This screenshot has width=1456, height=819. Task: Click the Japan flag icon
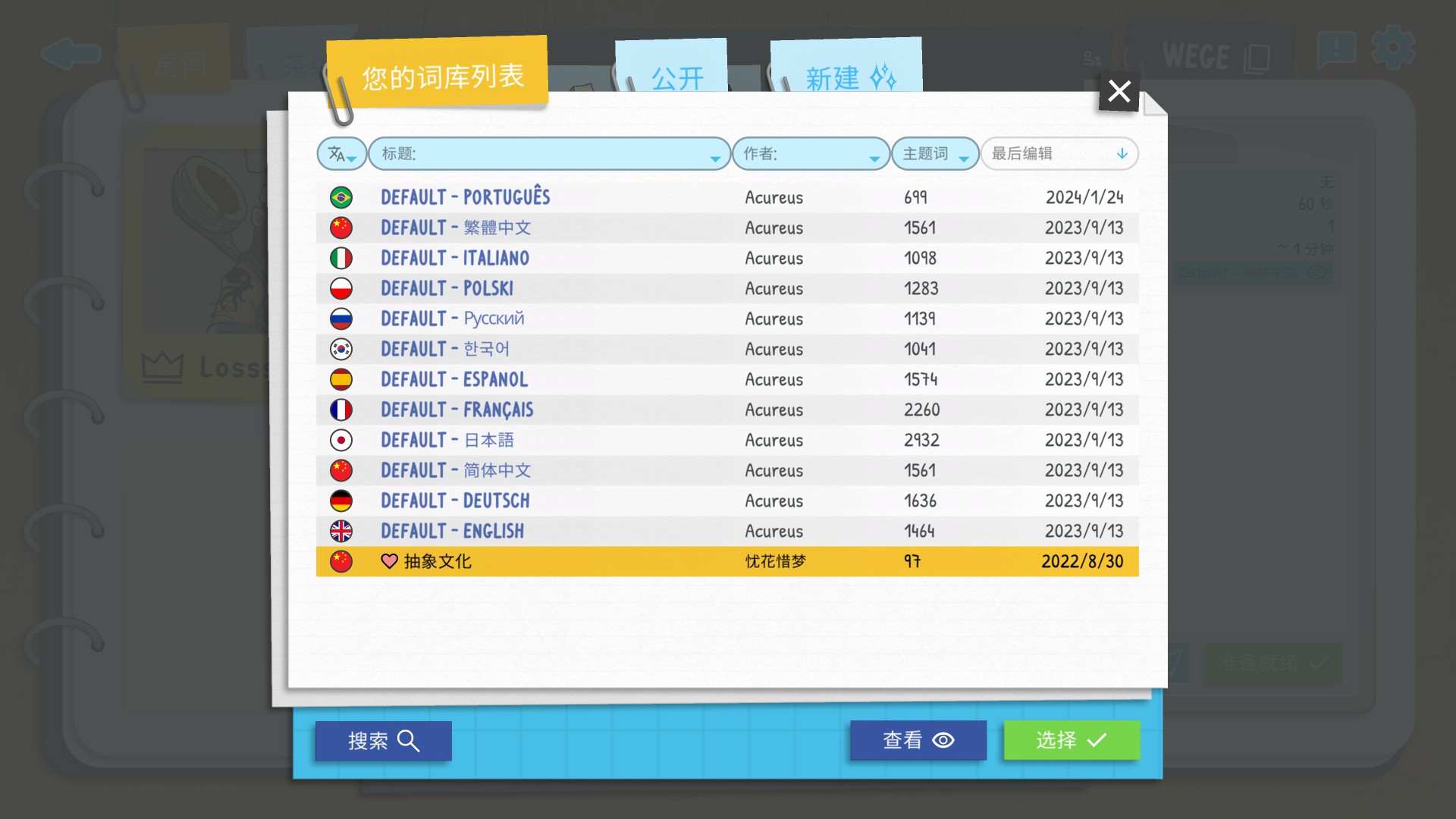[x=341, y=440]
